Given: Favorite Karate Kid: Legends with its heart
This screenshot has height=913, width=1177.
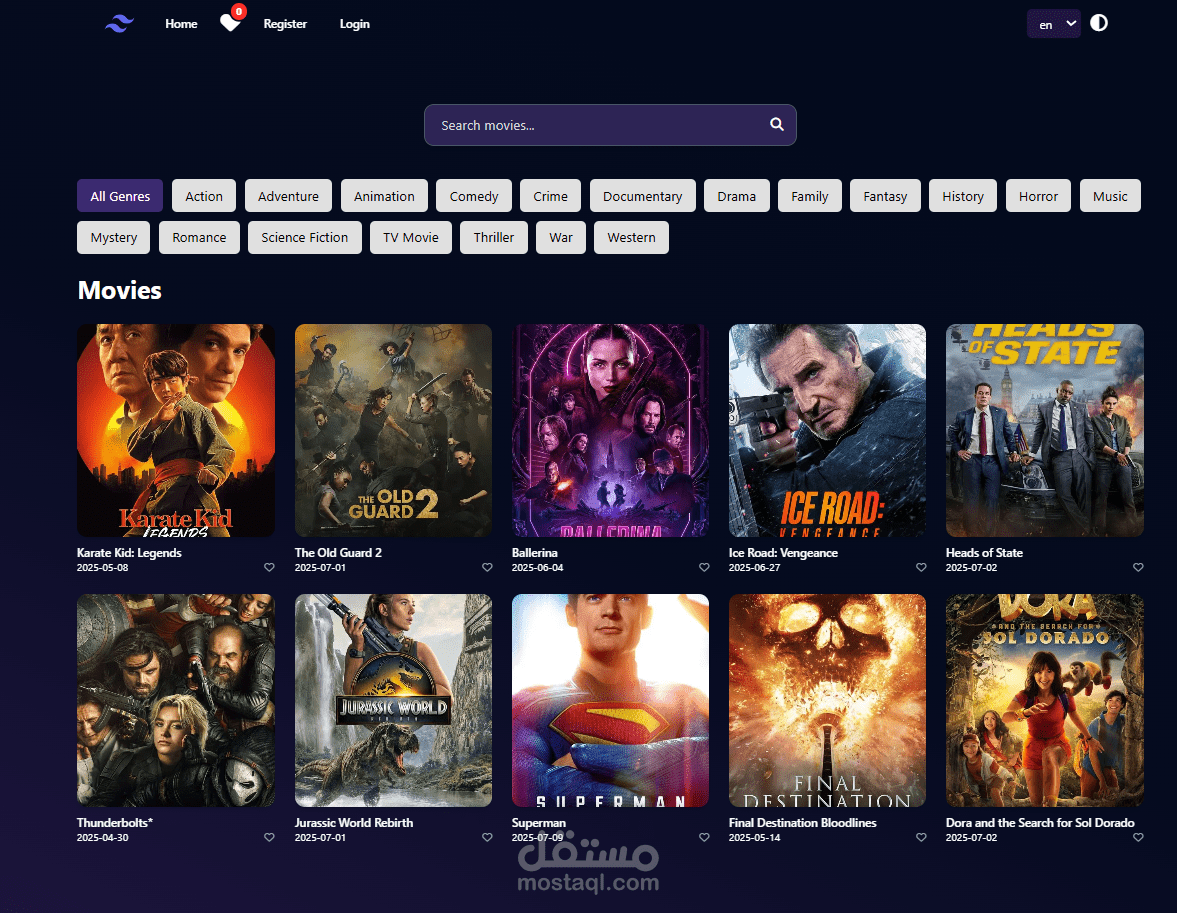Looking at the screenshot, I should [x=269, y=568].
